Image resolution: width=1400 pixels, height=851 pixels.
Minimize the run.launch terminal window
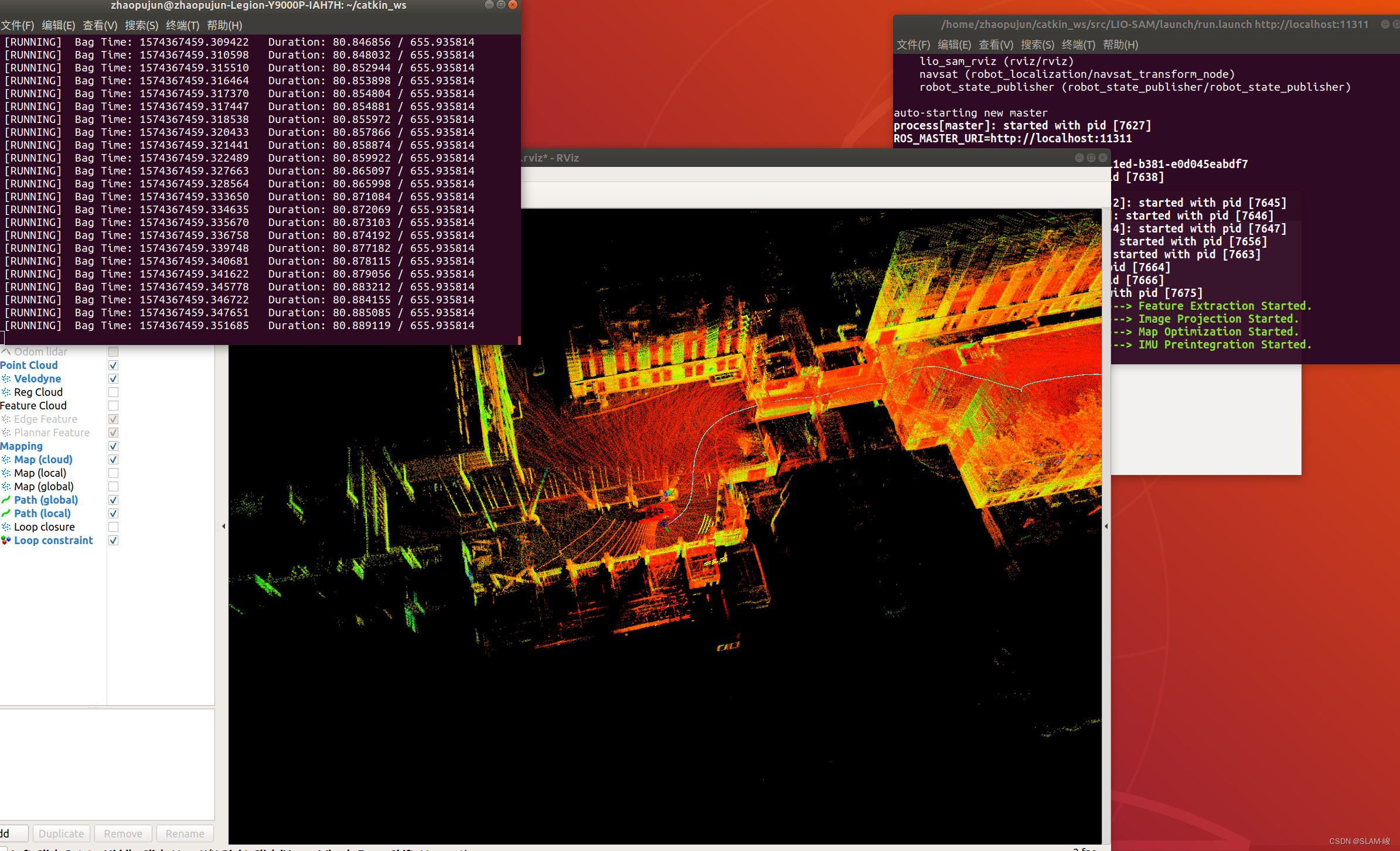pyautogui.click(x=1385, y=24)
